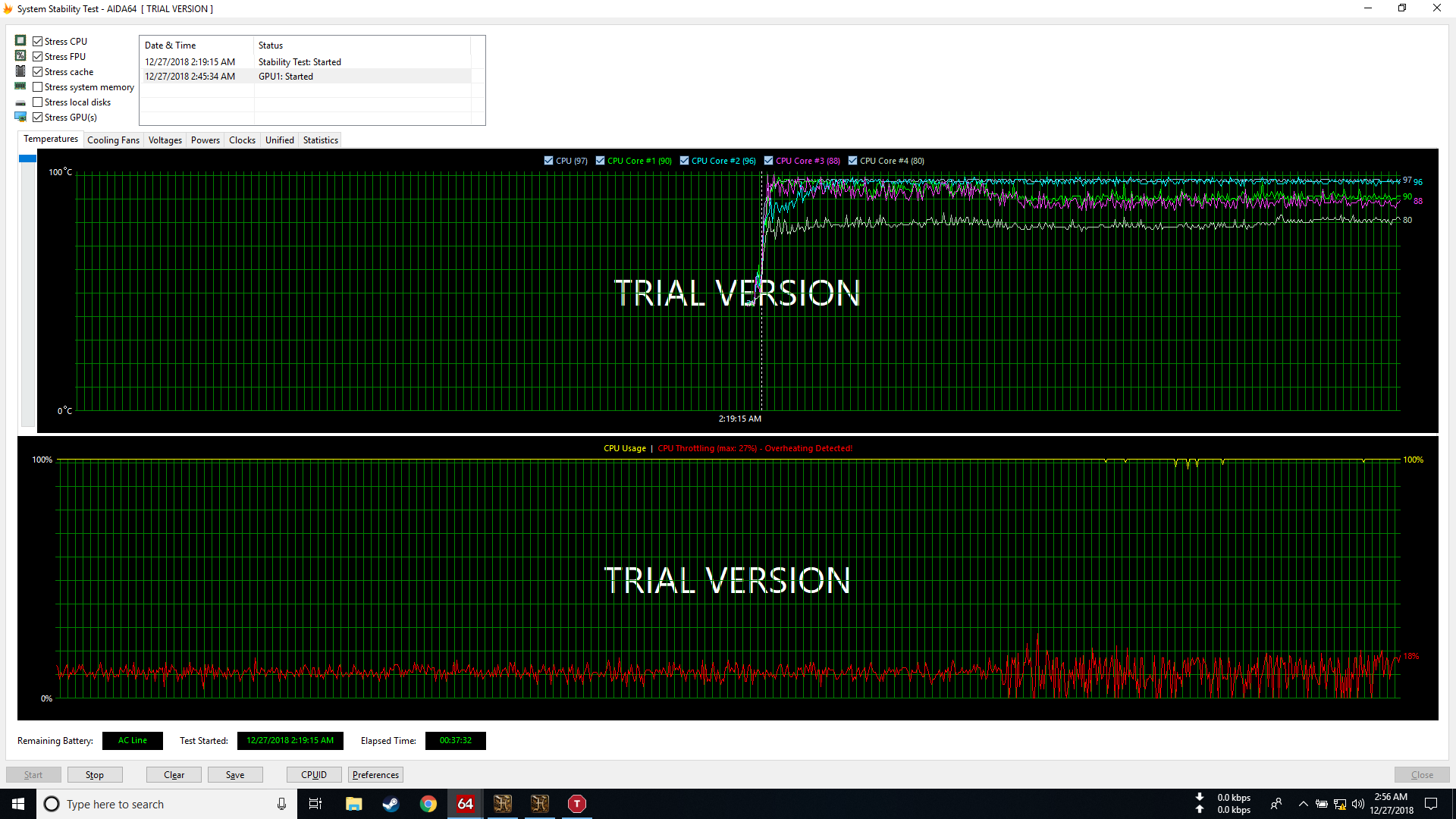
Task: Click the Date & Time column header
Action: tap(197, 45)
